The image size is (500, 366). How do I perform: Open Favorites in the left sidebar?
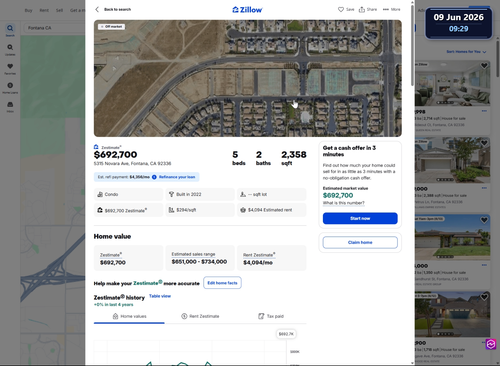pyautogui.click(x=10, y=69)
